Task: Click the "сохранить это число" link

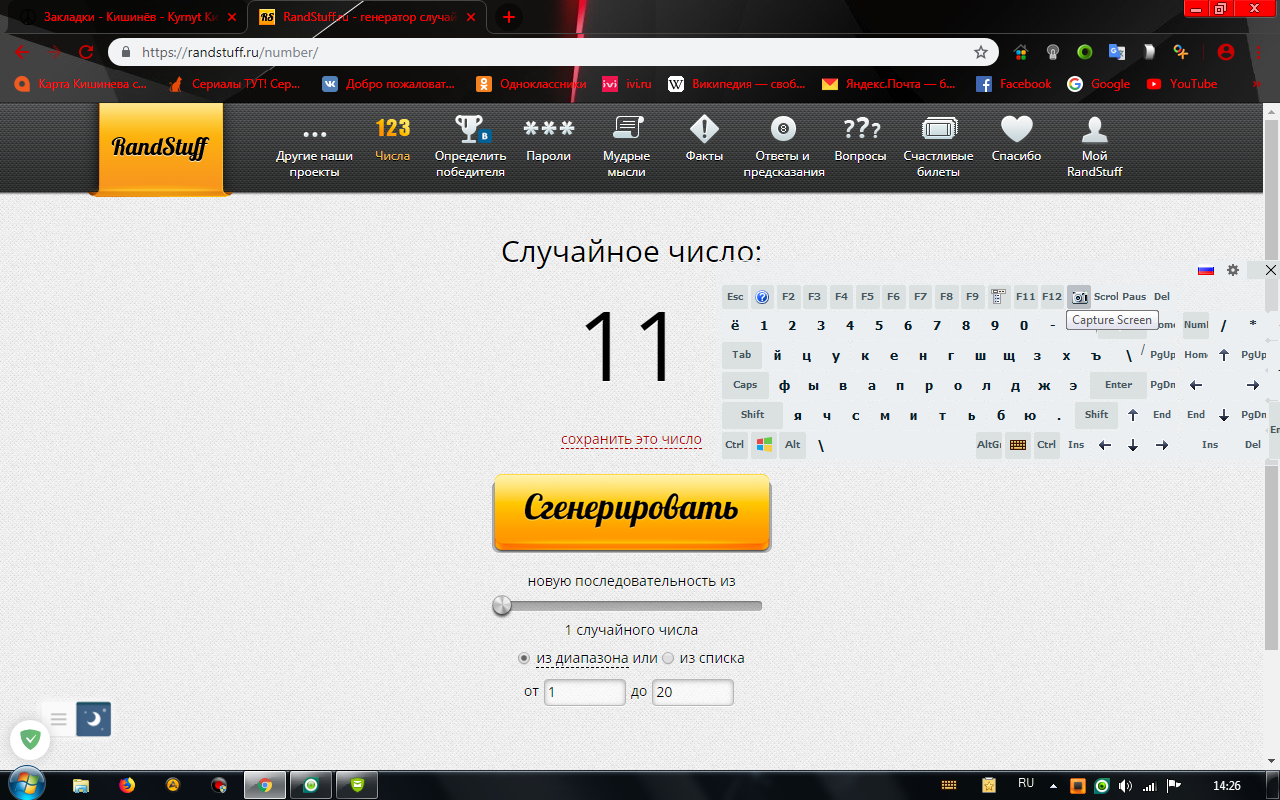Action: click(631, 440)
